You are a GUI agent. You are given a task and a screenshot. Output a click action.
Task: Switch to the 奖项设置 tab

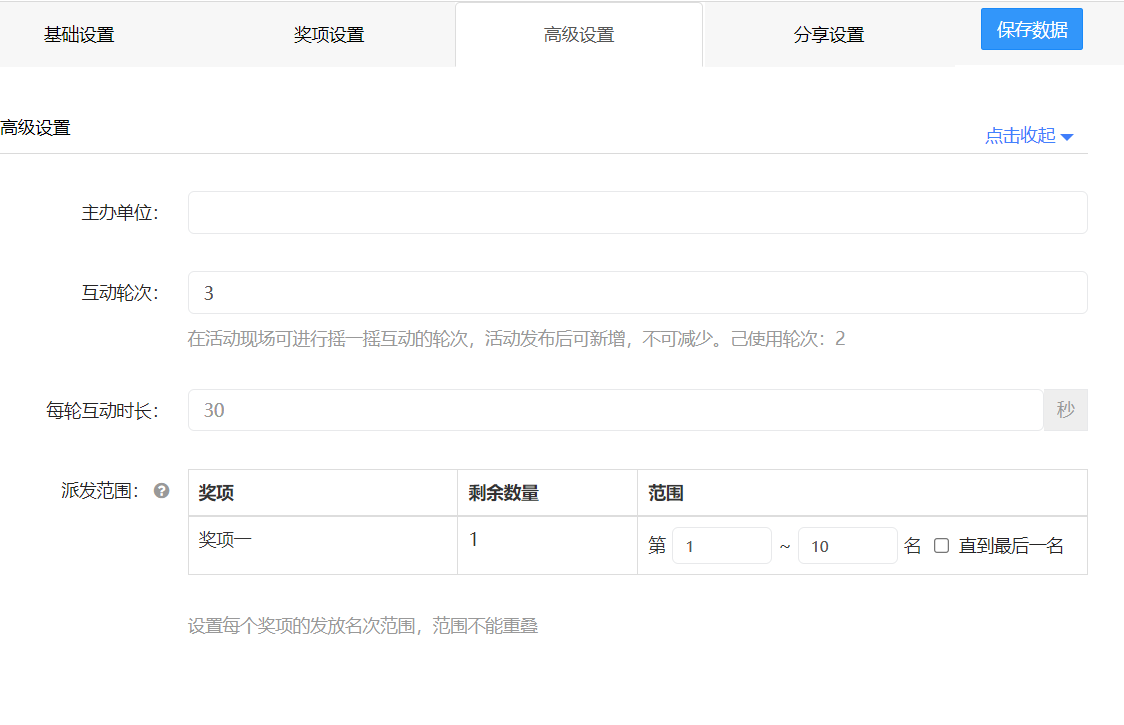pos(329,33)
